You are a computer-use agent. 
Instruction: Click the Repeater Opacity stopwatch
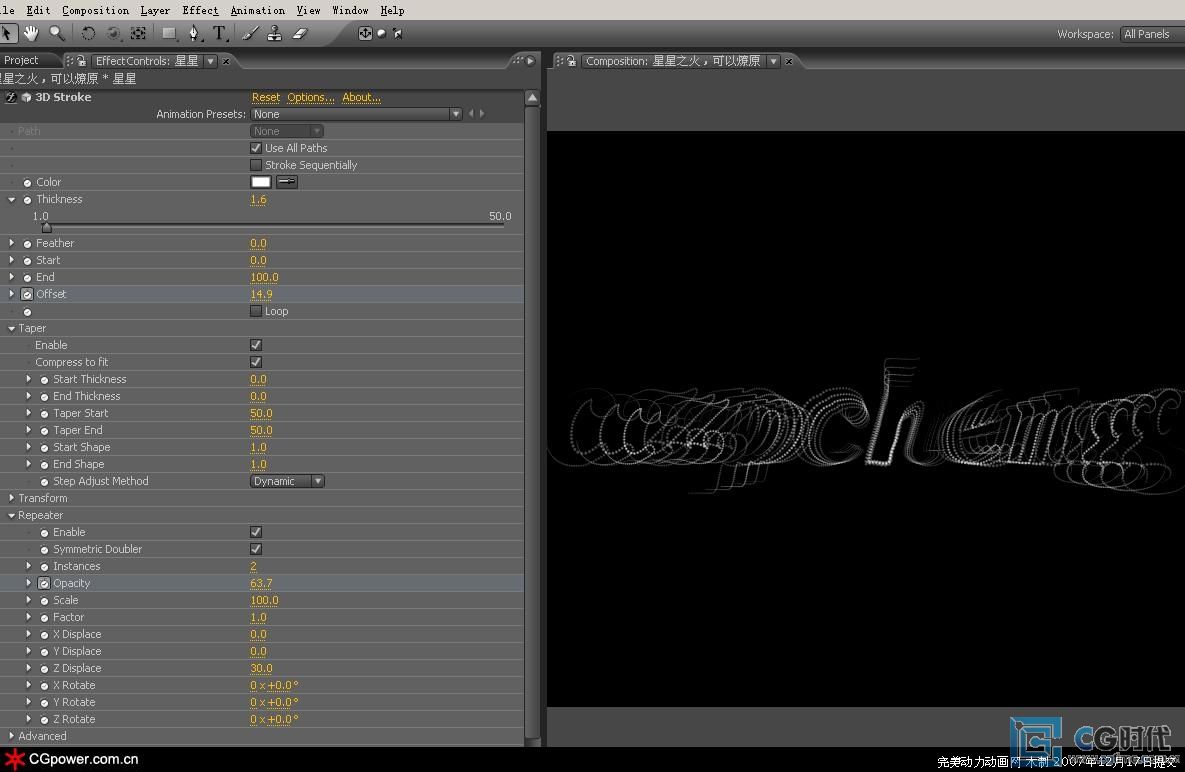pyautogui.click(x=44, y=583)
